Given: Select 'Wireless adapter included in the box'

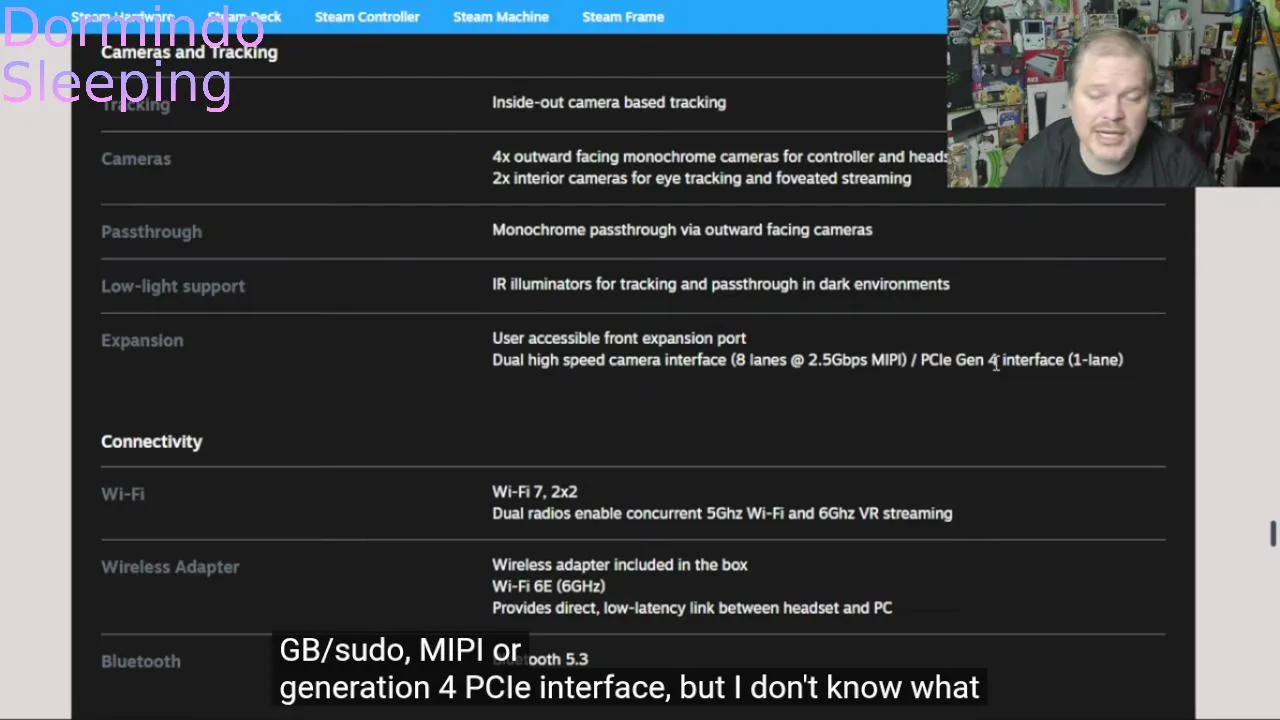Looking at the screenshot, I should click(620, 565).
